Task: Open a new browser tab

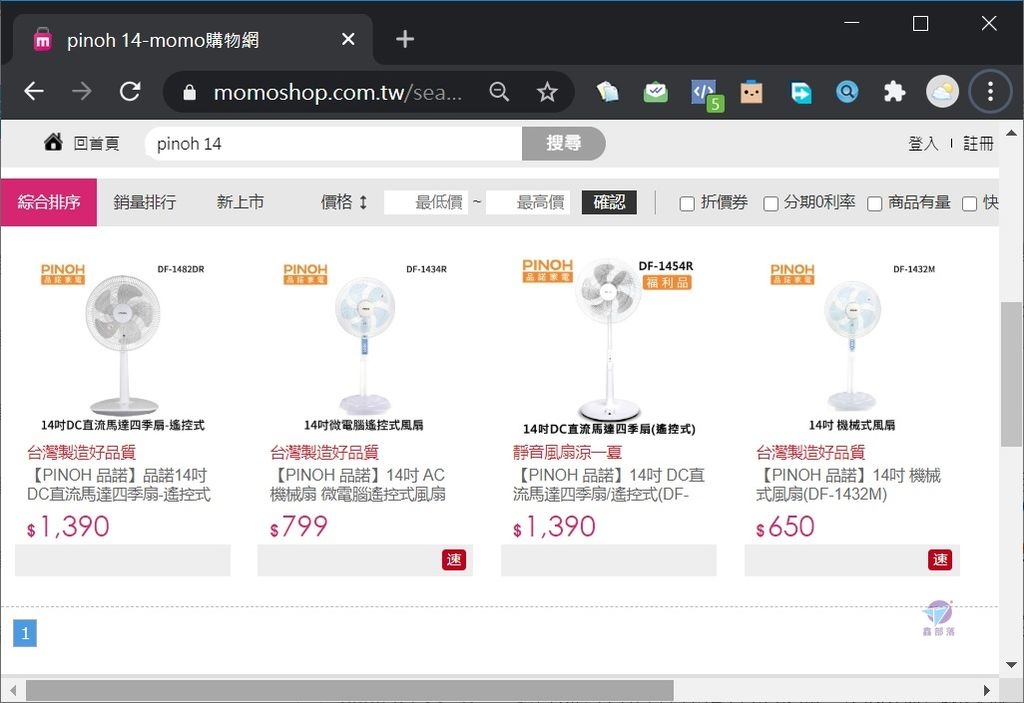Action: coord(405,39)
